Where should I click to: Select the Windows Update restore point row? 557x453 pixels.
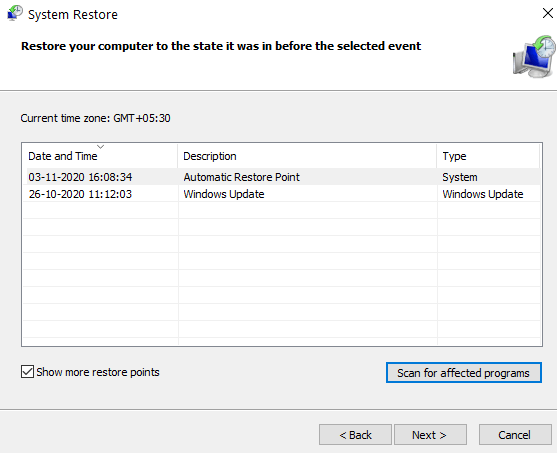click(x=283, y=194)
